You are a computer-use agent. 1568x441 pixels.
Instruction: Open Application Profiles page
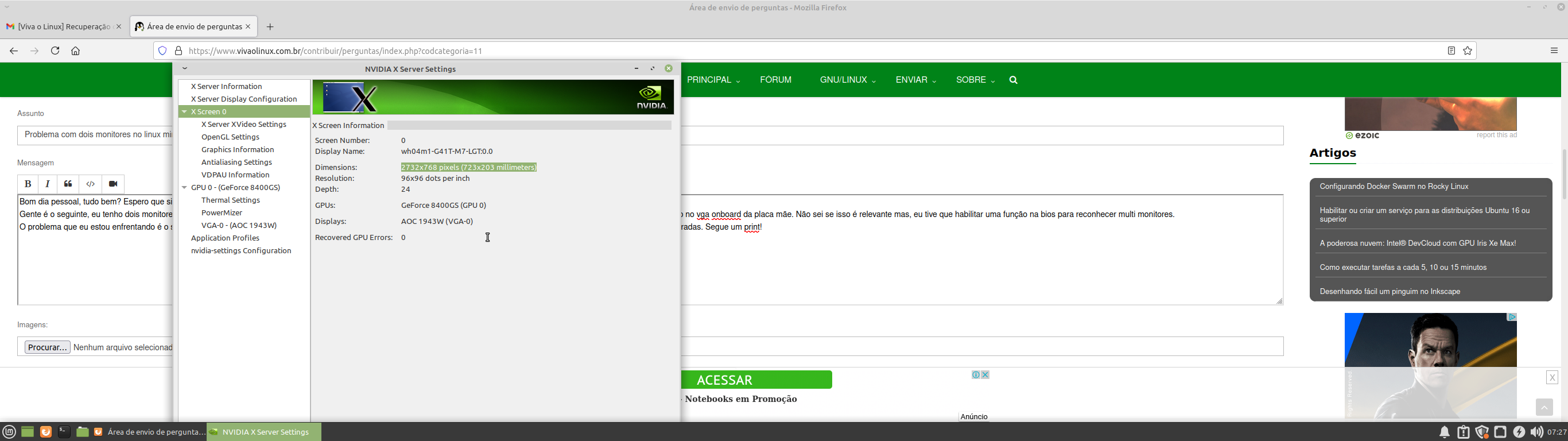click(x=225, y=238)
